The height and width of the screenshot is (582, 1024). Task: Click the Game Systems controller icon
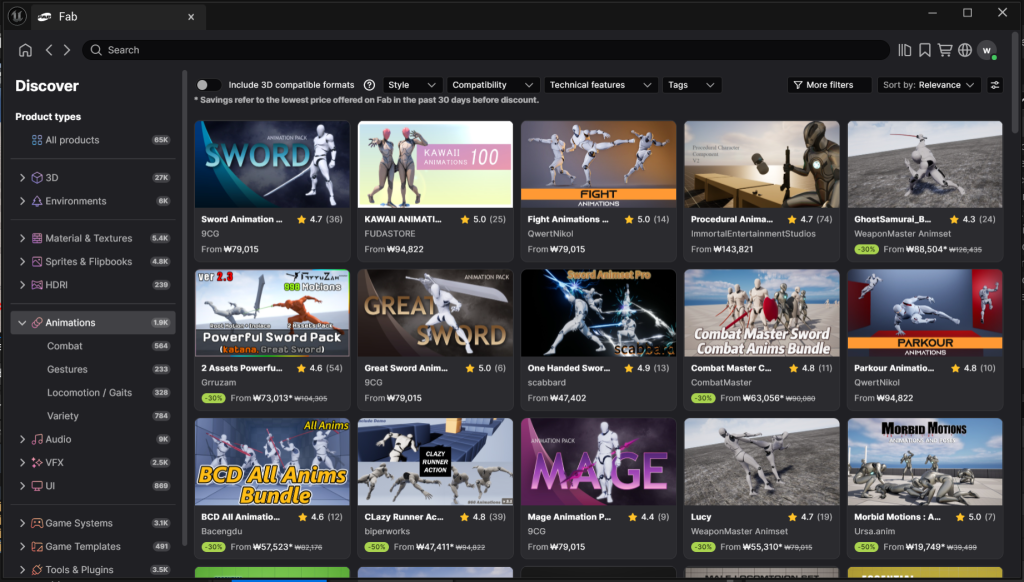(x=37, y=523)
